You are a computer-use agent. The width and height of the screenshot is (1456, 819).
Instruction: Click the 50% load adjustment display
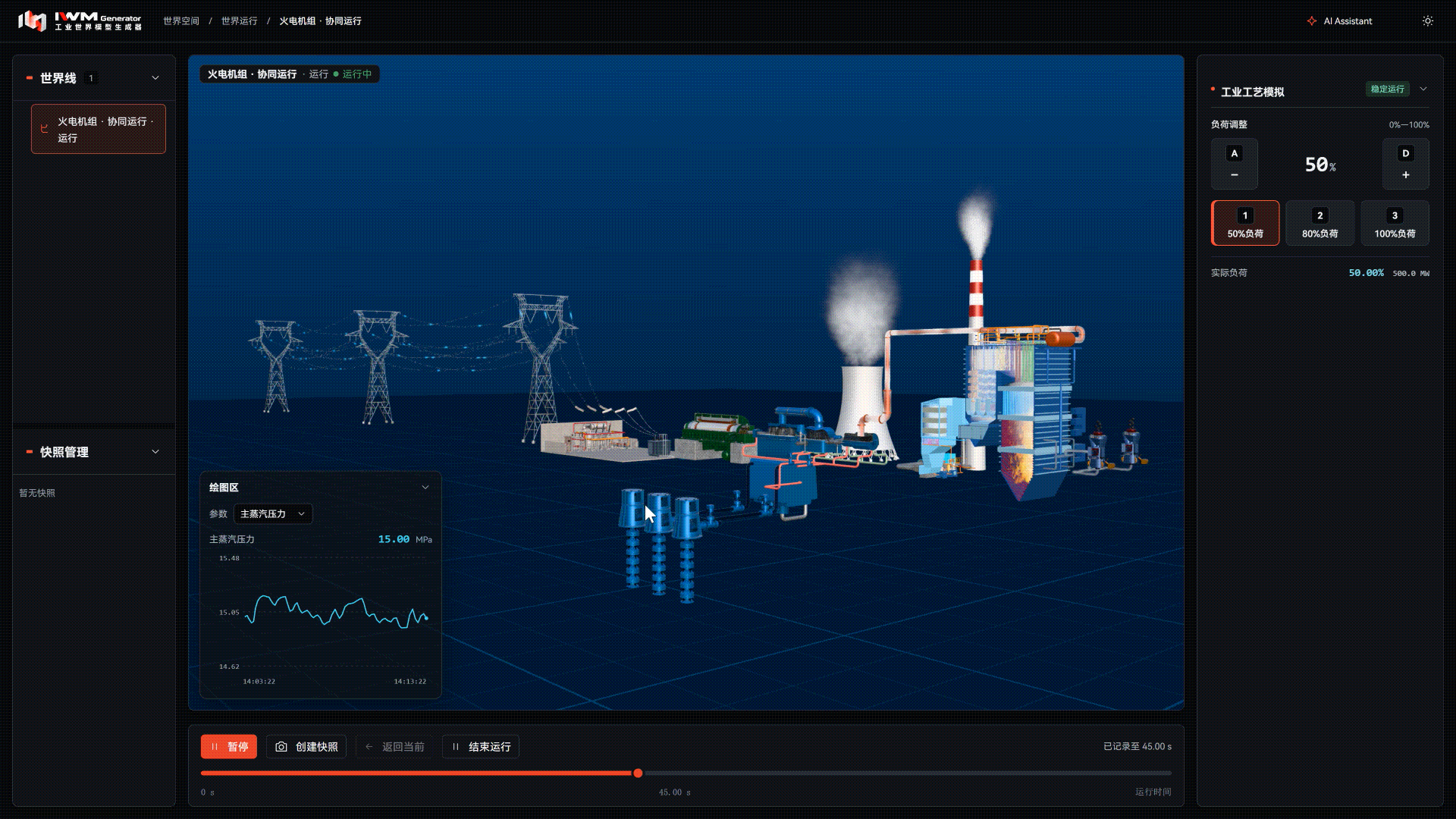click(x=1320, y=165)
